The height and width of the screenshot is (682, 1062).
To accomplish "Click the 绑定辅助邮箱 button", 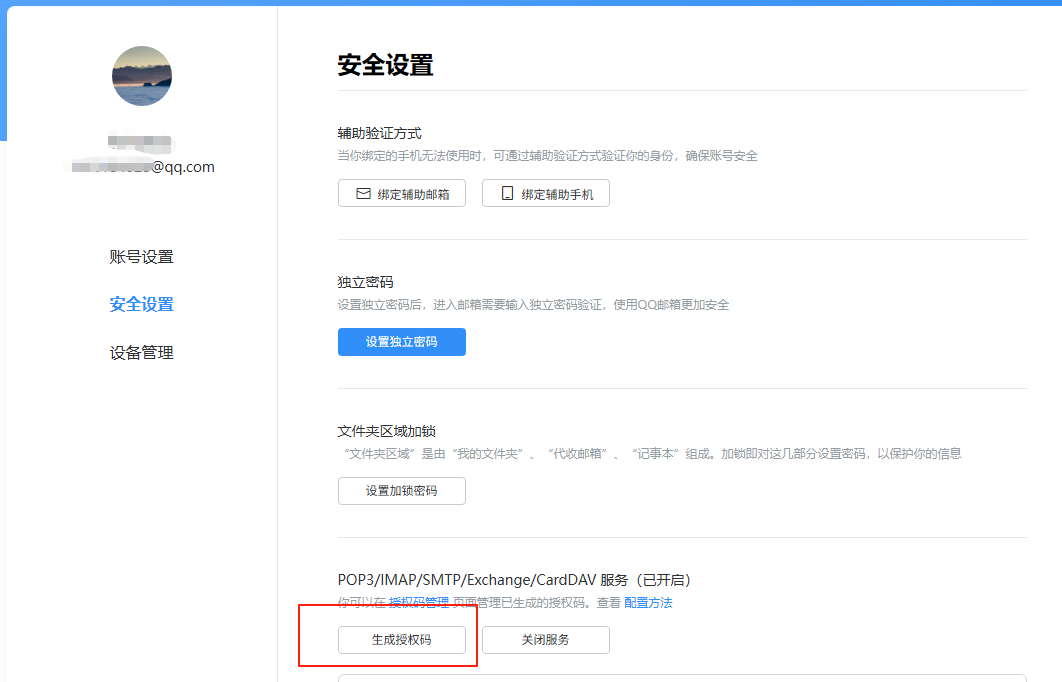I will coord(402,193).
